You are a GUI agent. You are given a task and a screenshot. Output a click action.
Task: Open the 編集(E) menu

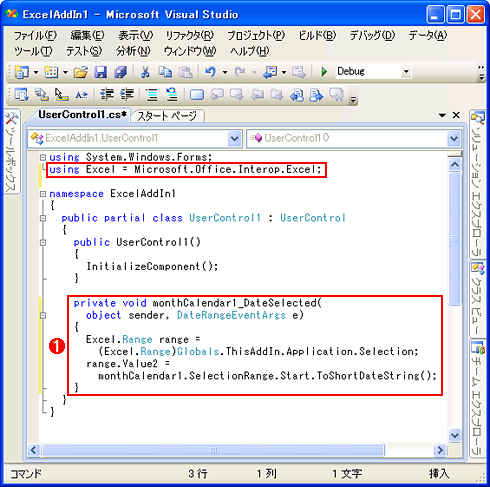[x=87, y=35]
